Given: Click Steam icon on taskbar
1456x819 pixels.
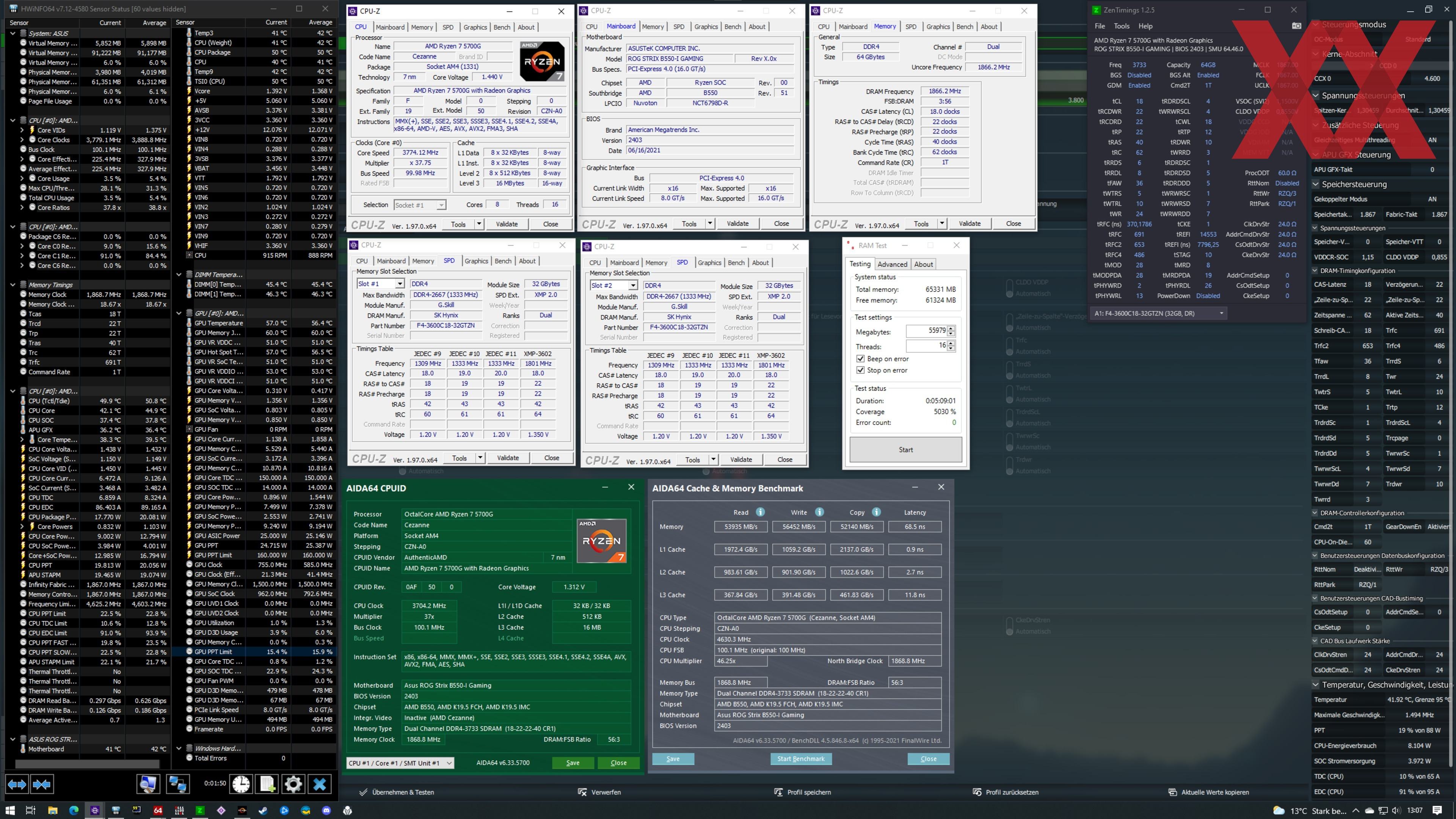Looking at the screenshot, I should [263, 811].
